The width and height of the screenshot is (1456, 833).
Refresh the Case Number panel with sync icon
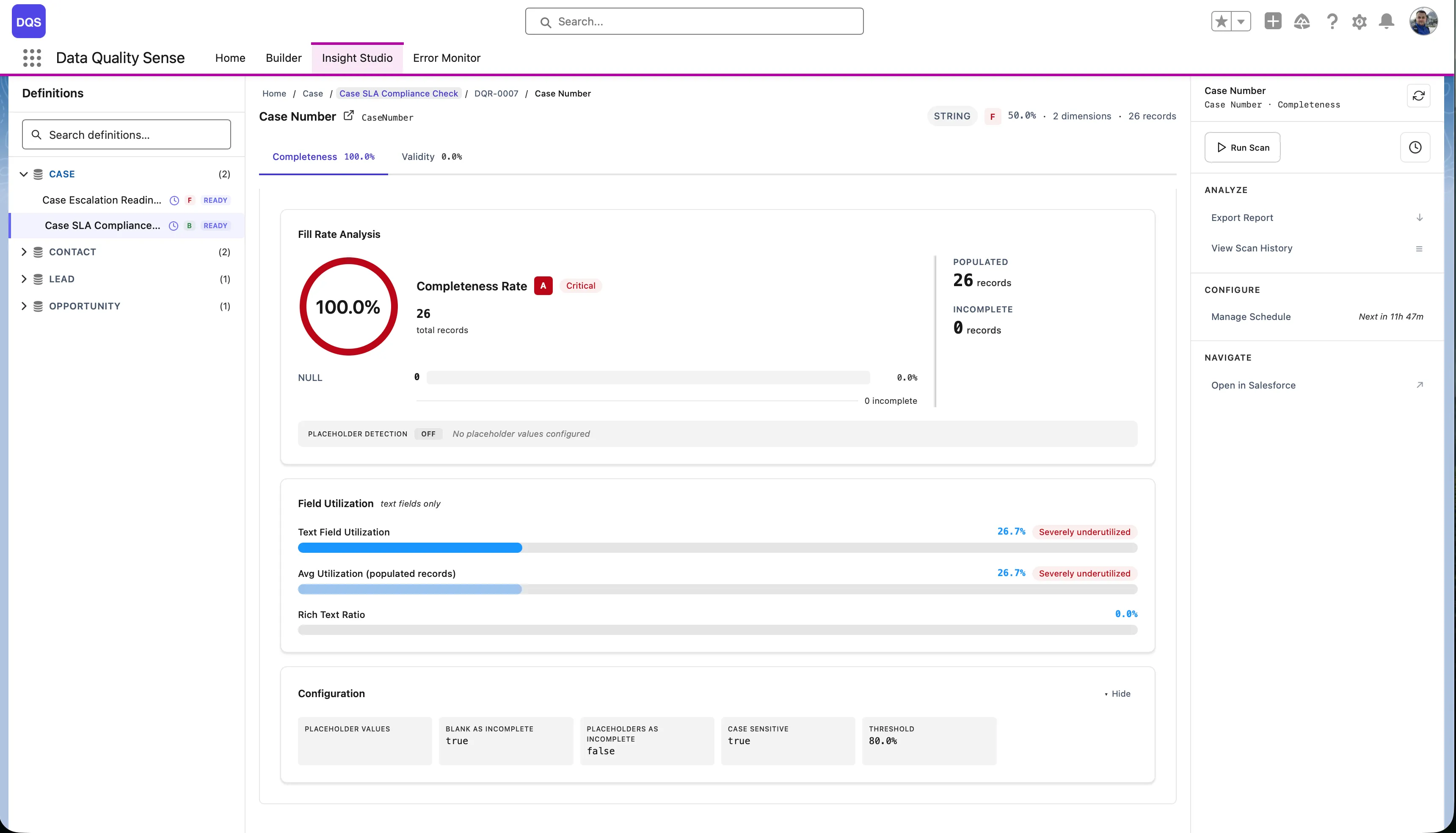coord(1419,96)
